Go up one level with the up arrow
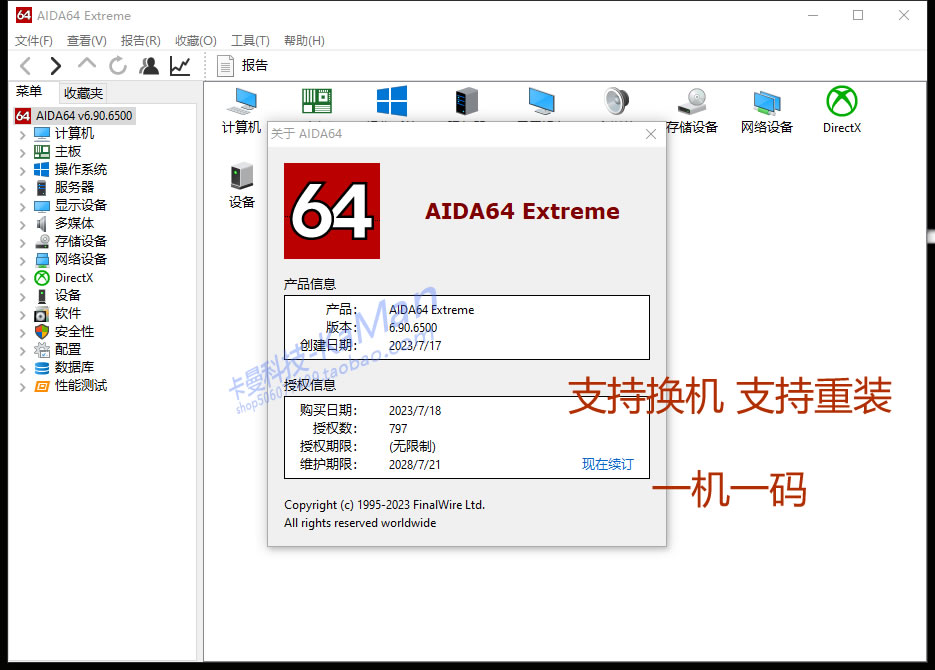The height and width of the screenshot is (670, 935). pos(87,64)
